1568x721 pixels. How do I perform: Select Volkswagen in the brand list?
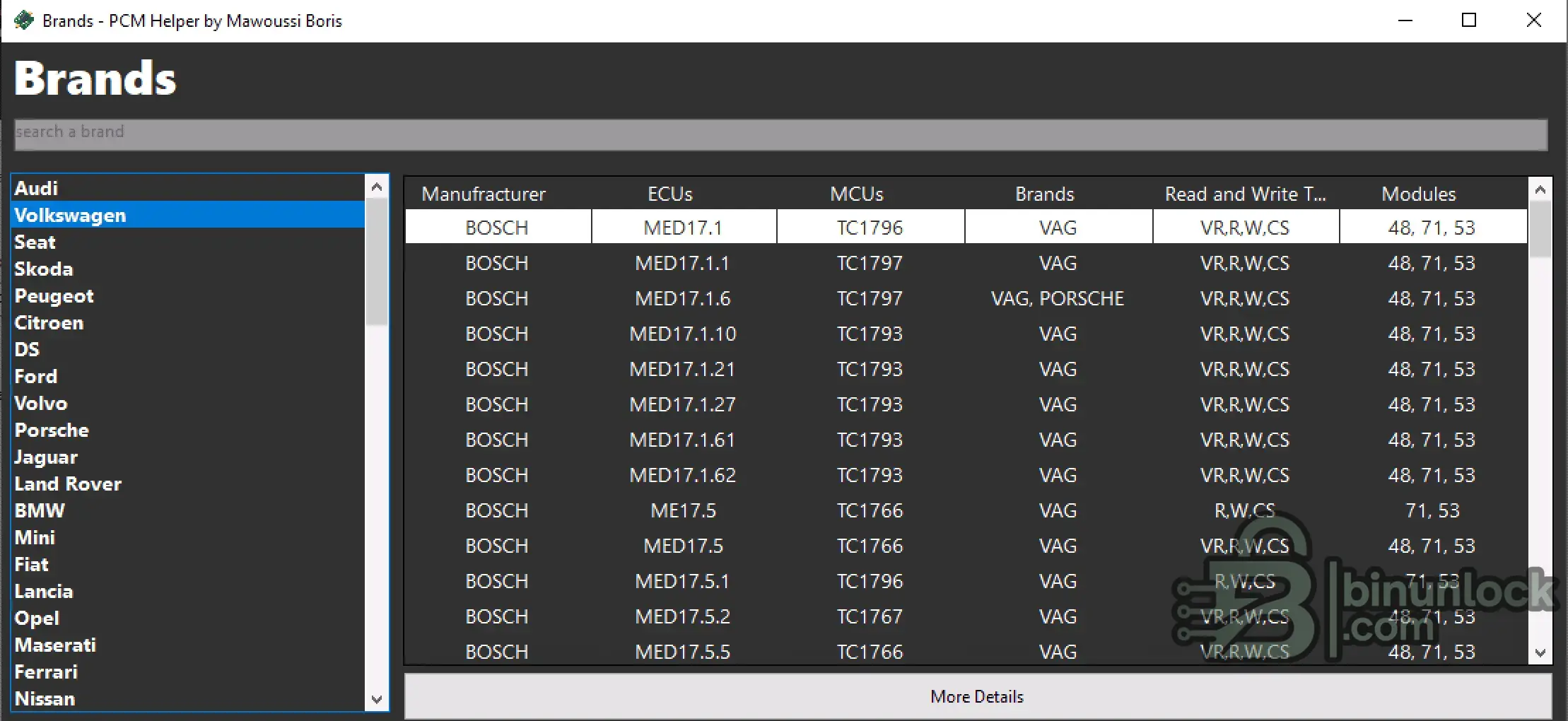188,216
